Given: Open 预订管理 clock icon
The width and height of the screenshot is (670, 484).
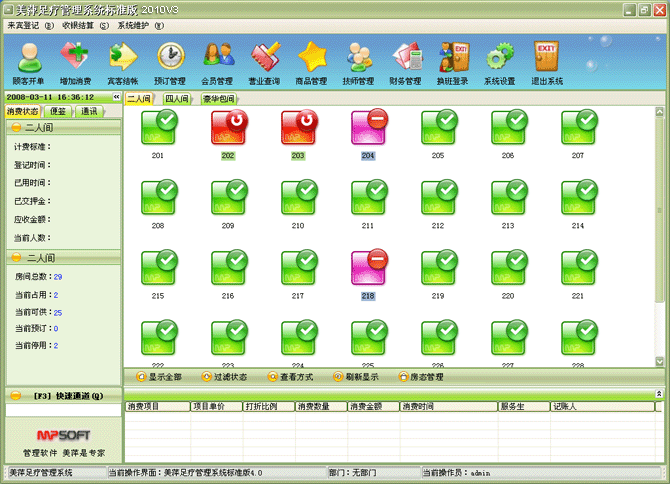Looking at the screenshot, I should click(170, 61).
